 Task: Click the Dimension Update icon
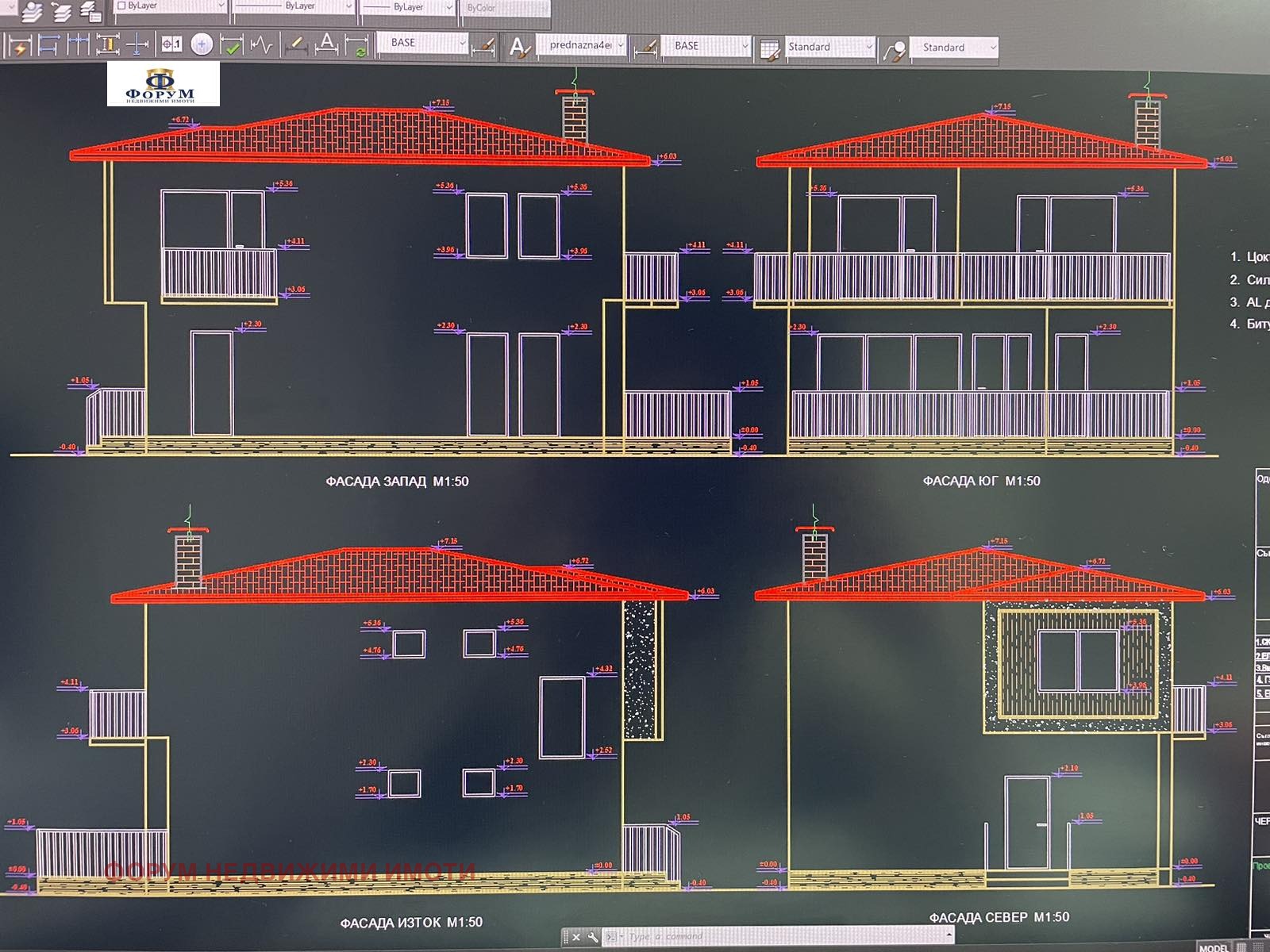(358, 45)
